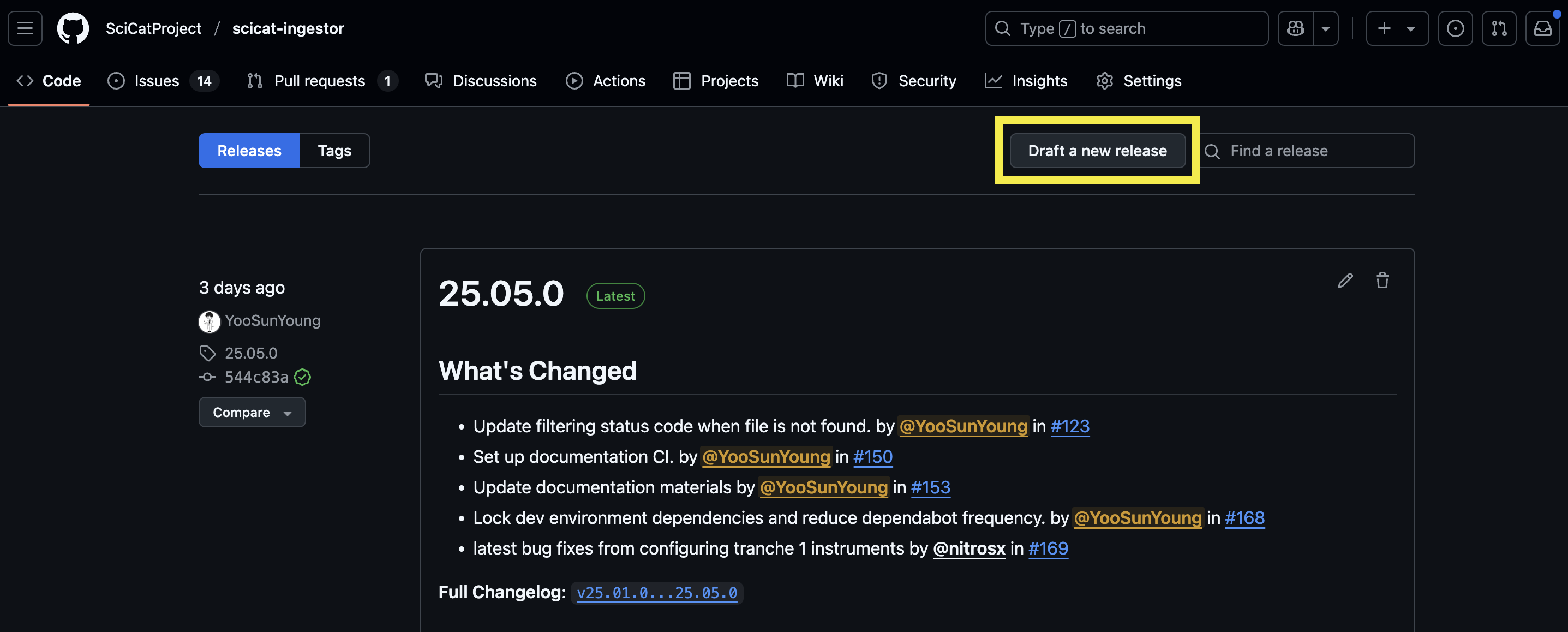Screen dimensions: 1568x632
Task: Edit release 25.05.0 with pencil icon
Action: 1345,281
